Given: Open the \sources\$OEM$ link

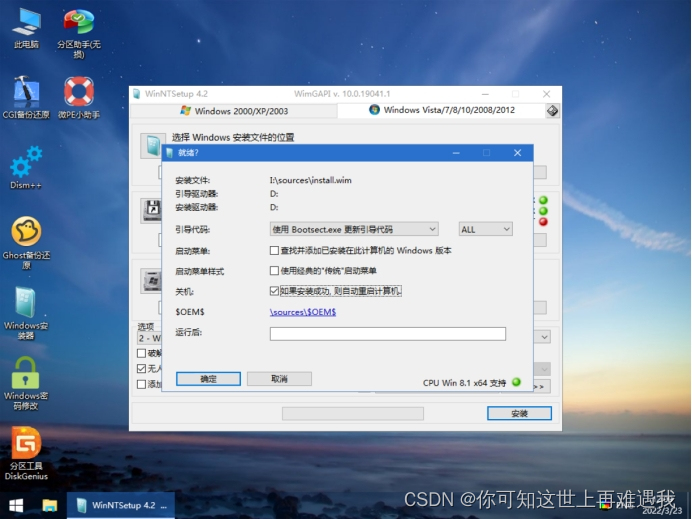Looking at the screenshot, I should pyautogui.click(x=303, y=312).
